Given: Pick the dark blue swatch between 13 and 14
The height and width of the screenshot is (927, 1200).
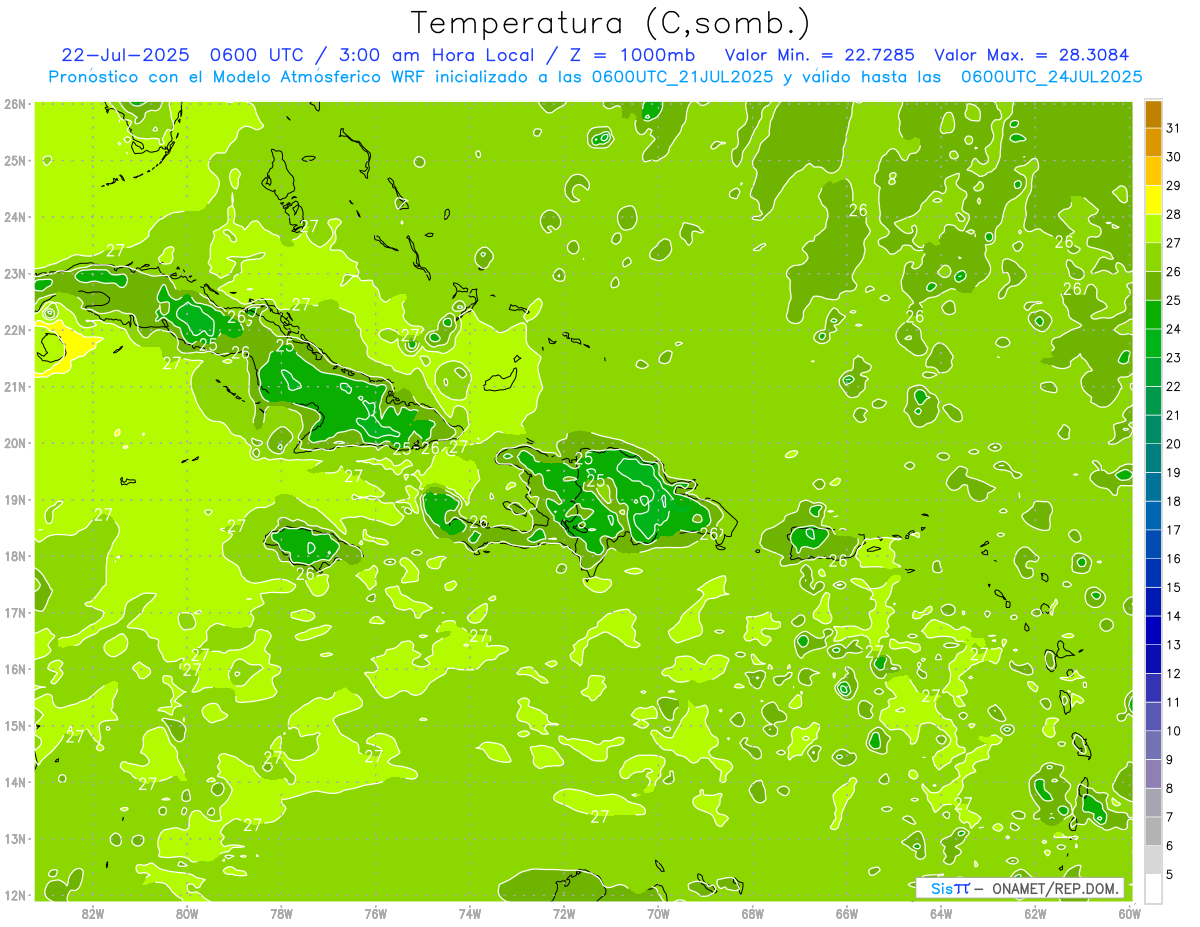Looking at the screenshot, I should click(1153, 630).
